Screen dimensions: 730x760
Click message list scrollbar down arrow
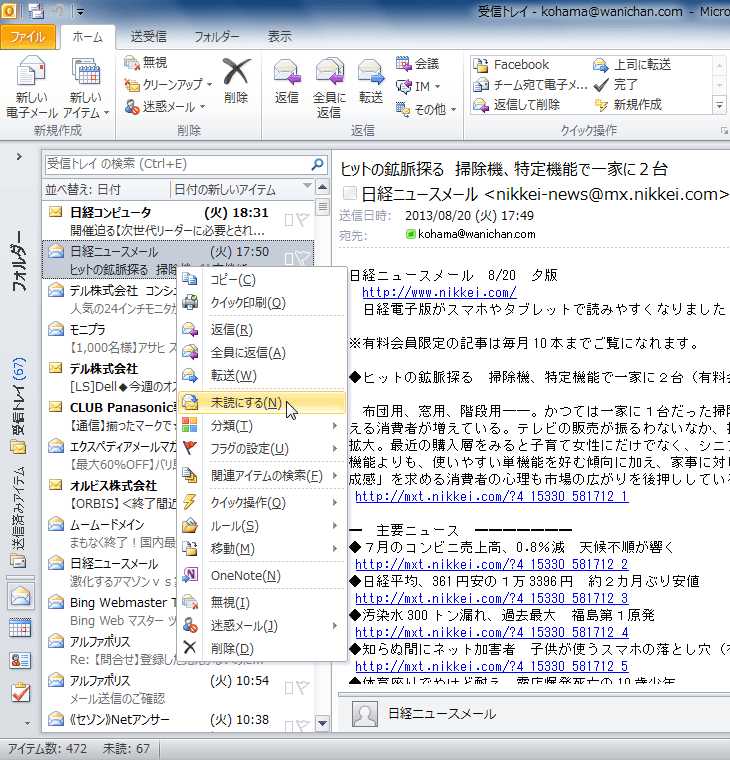pyautogui.click(x=322, y=724)
